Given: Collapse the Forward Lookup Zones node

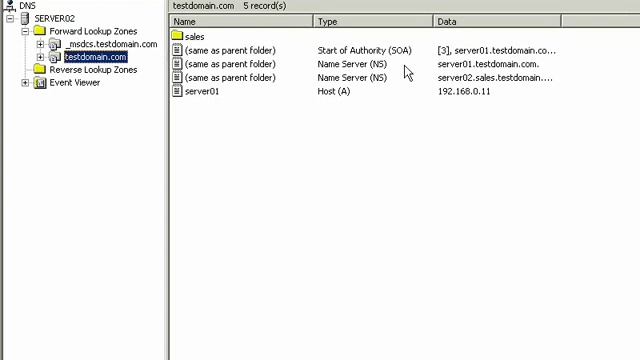Looking at the screenshot, I should [x=25, y=31].
